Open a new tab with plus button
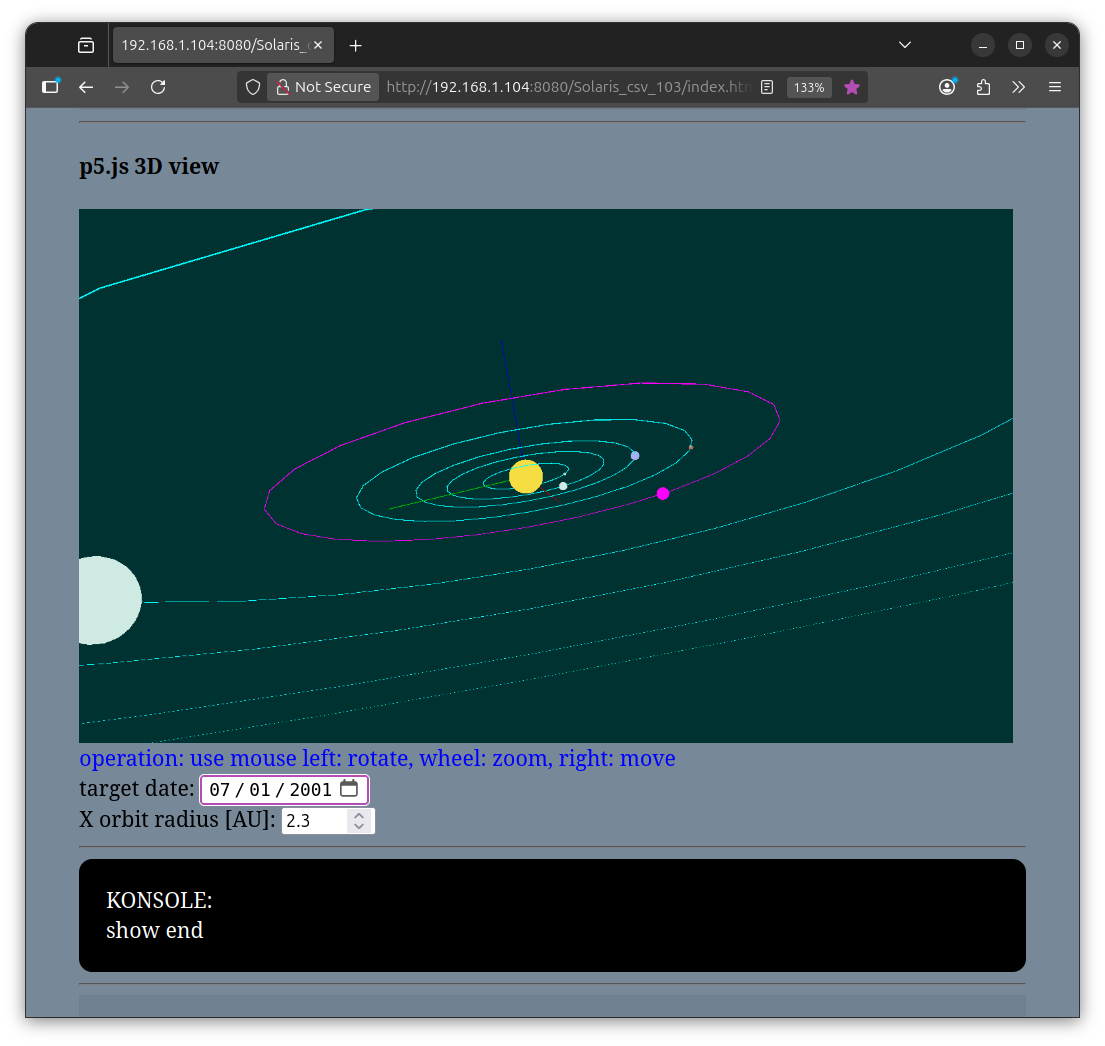 tap(355, 45)
